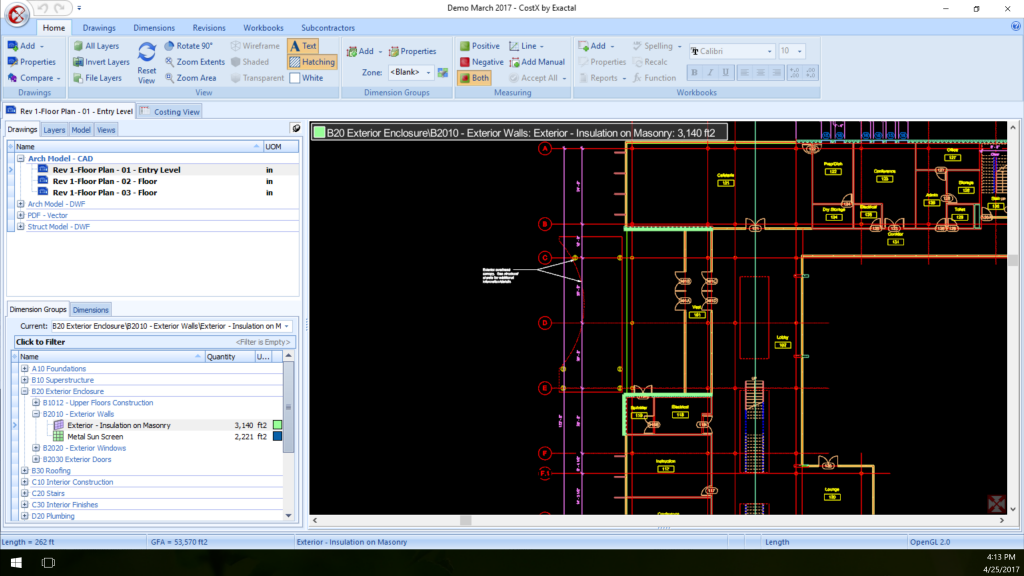Open the Dimensions ribbon tab
Viewport: 1024px width, 576px height.
pyautogui.click(x=154, y=28)
